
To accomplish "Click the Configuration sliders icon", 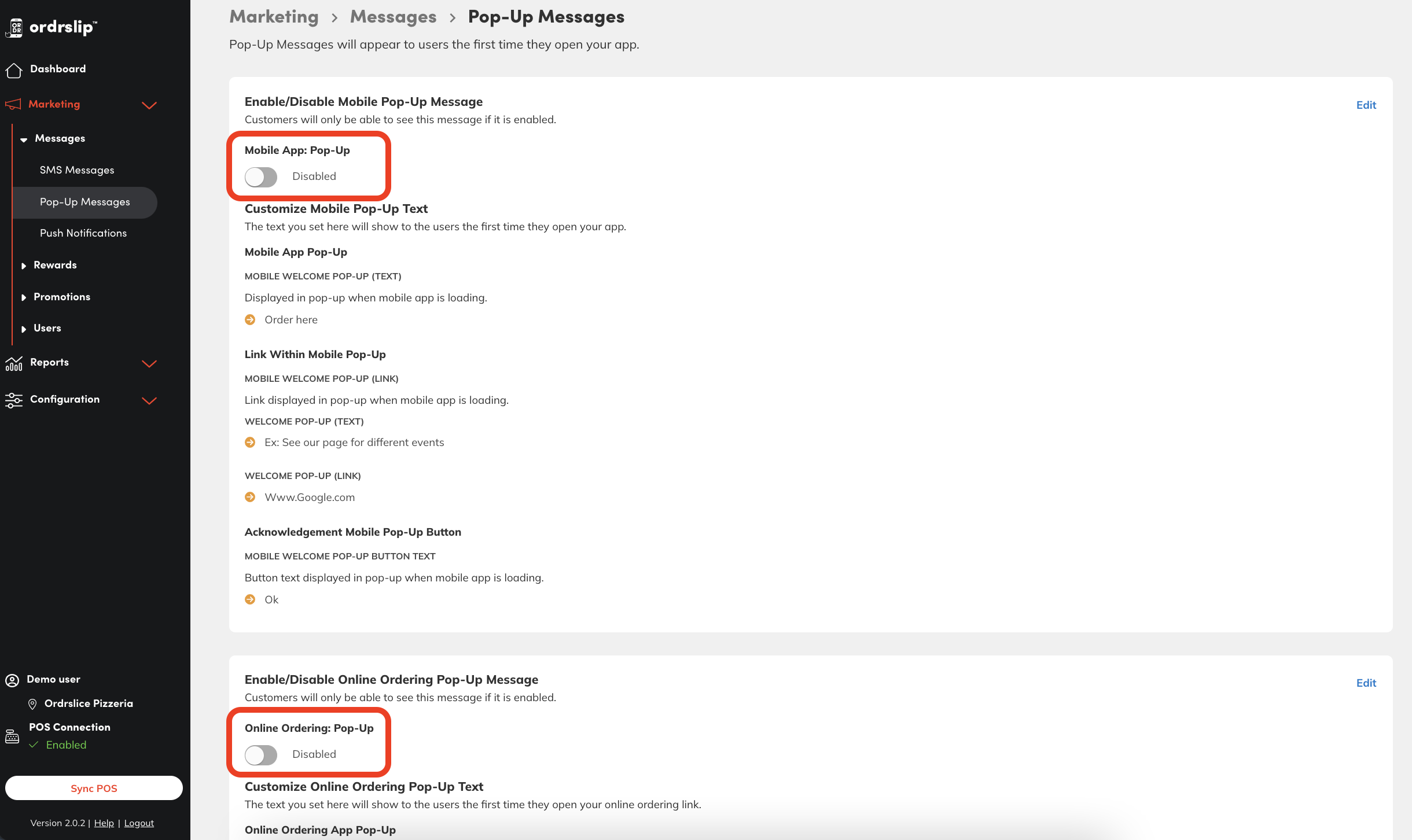I will pyautogui.click(x=14, y=400).
